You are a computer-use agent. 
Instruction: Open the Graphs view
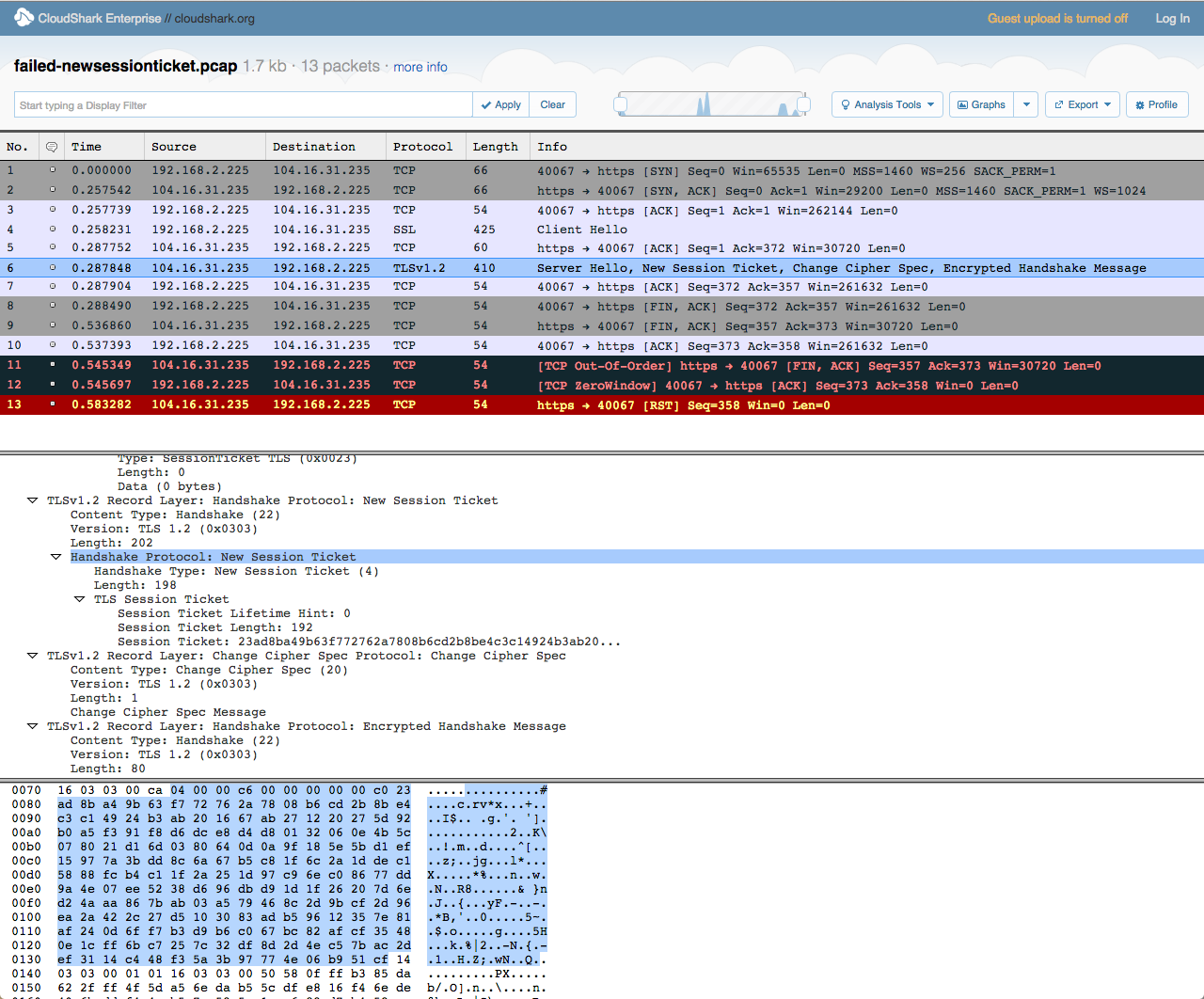[x=981, y=104]
